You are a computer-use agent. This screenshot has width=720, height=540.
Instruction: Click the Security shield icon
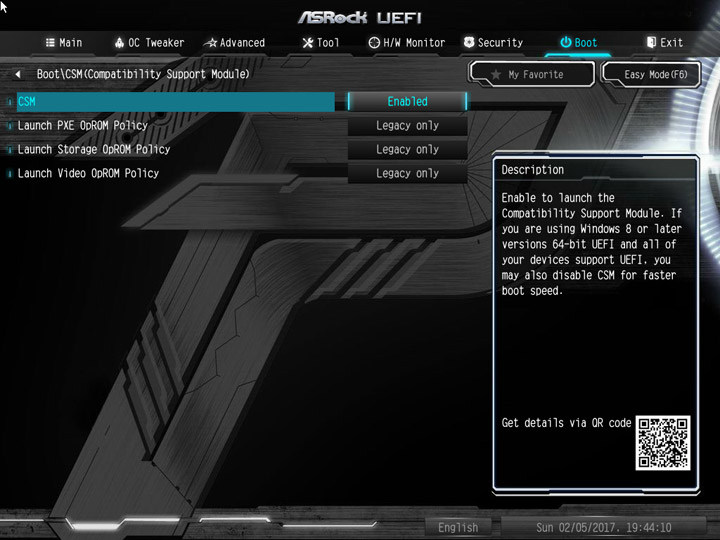[469, 42]
